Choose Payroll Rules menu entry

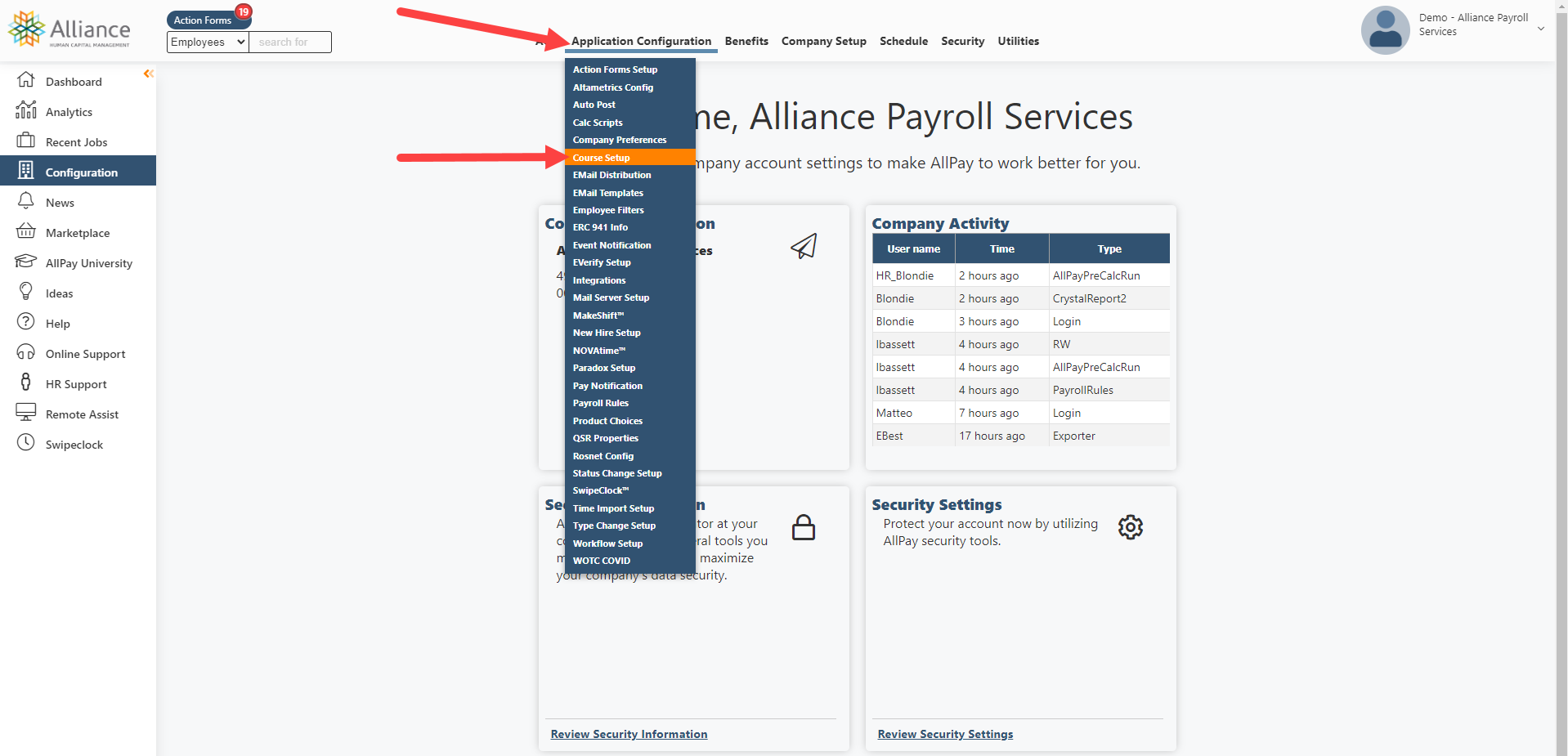(630, 403)
